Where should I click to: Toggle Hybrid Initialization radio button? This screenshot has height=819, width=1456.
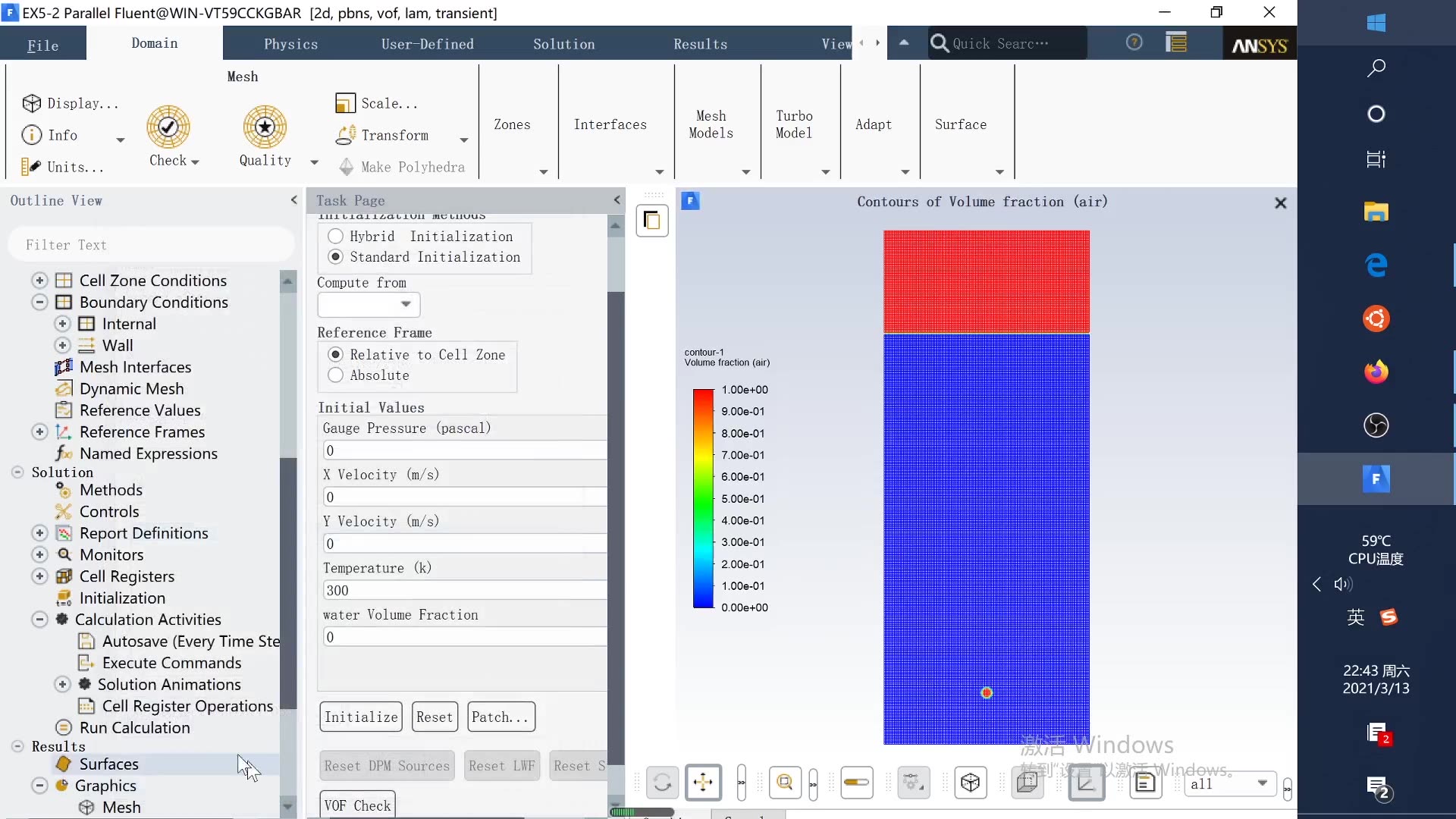click(335, 236)
